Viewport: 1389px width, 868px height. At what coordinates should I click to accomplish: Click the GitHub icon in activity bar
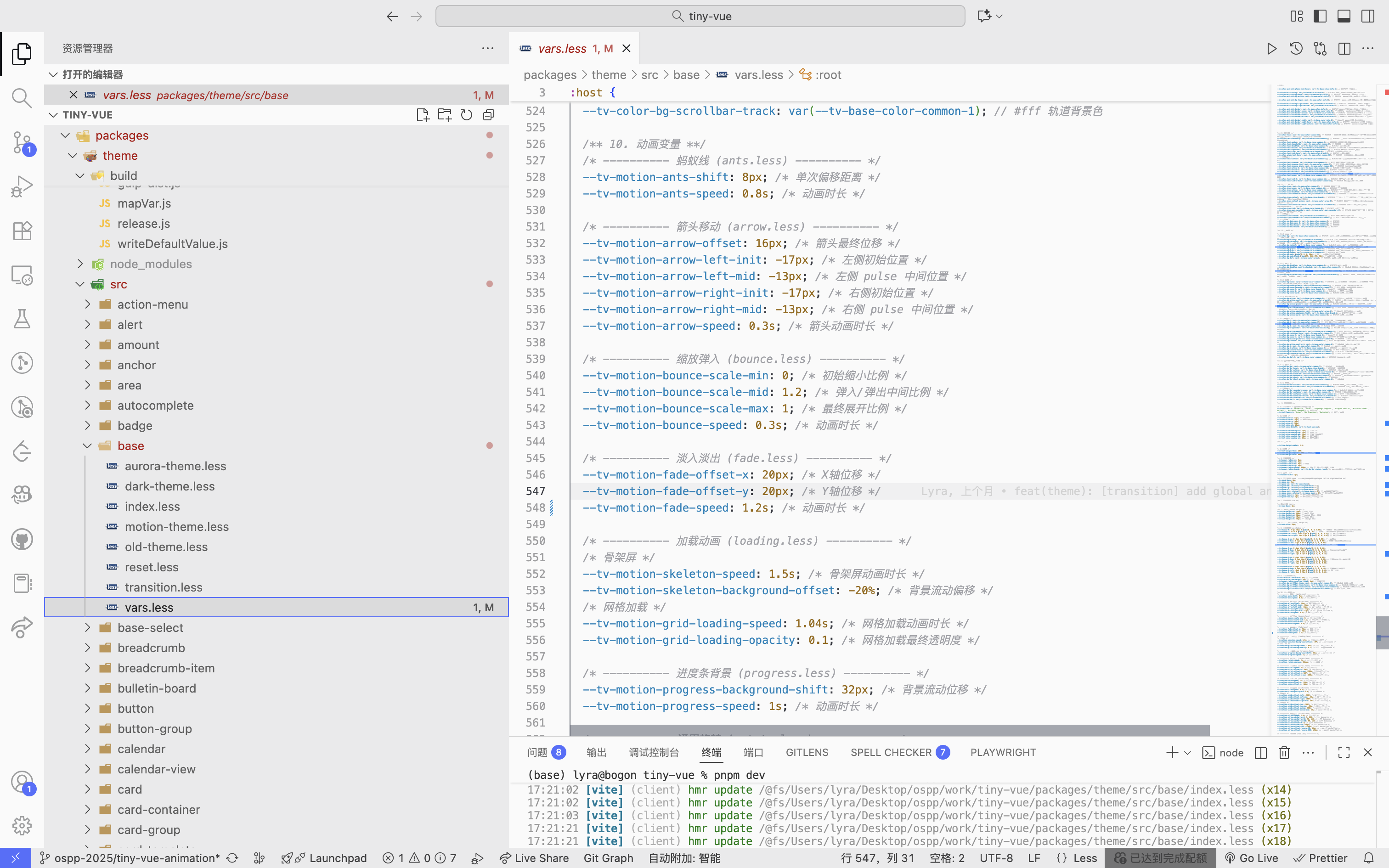[x=22, y=539]
